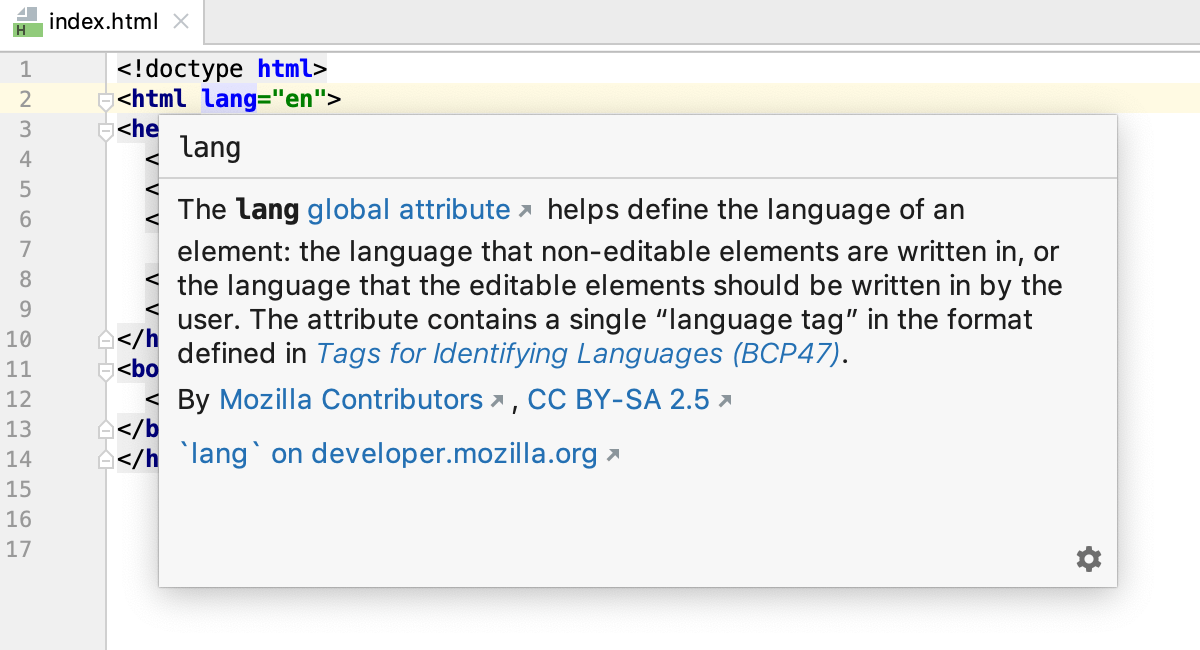Click the HTML file icon on index.html tab
Screen dimensions: 1200x650
pos(25,20)
